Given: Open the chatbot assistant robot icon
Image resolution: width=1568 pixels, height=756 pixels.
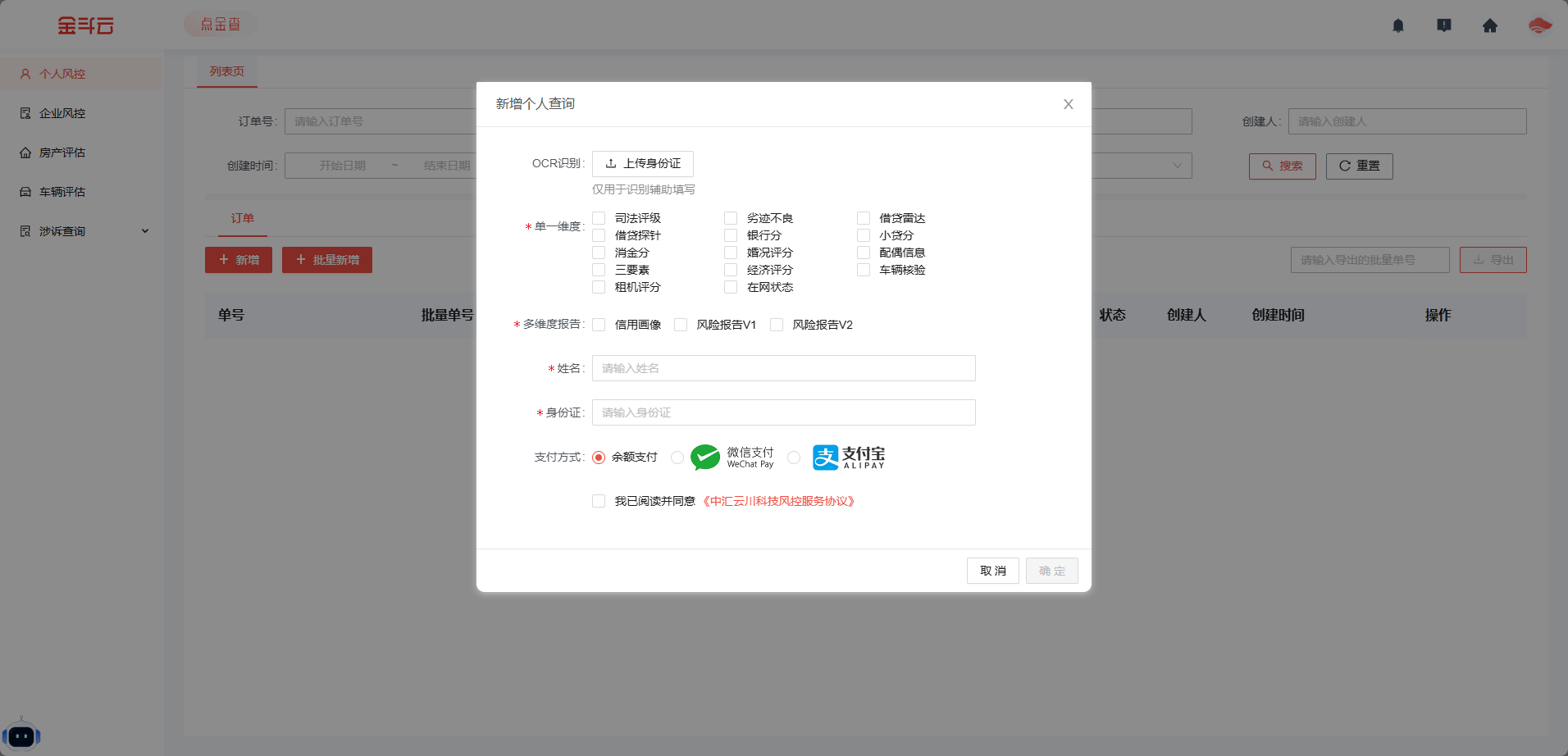Looking at the screenshot, I should (x=21, y=736).
